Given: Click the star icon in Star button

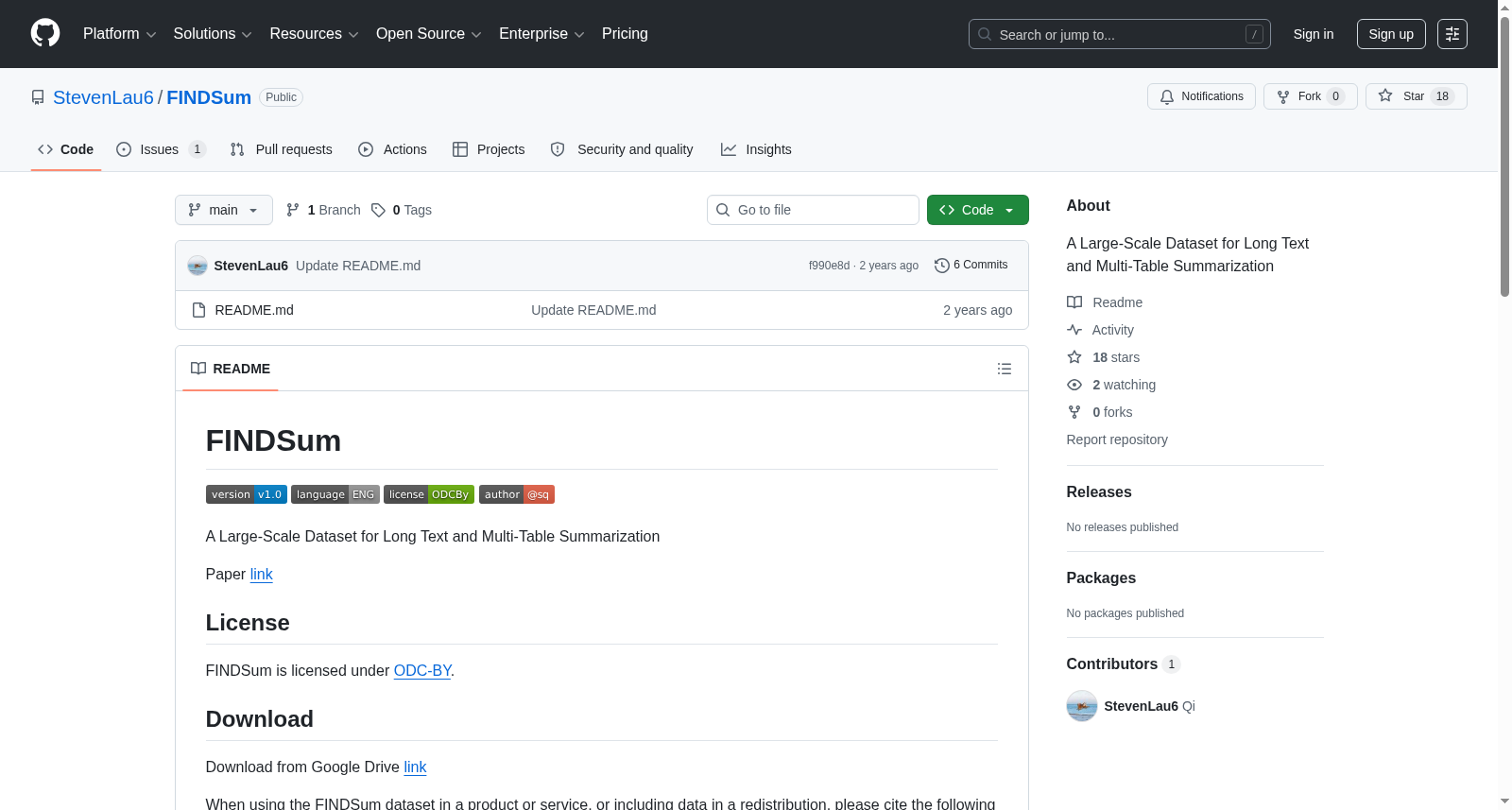Looking at the screenshot, I should [x=1385, y=95].
